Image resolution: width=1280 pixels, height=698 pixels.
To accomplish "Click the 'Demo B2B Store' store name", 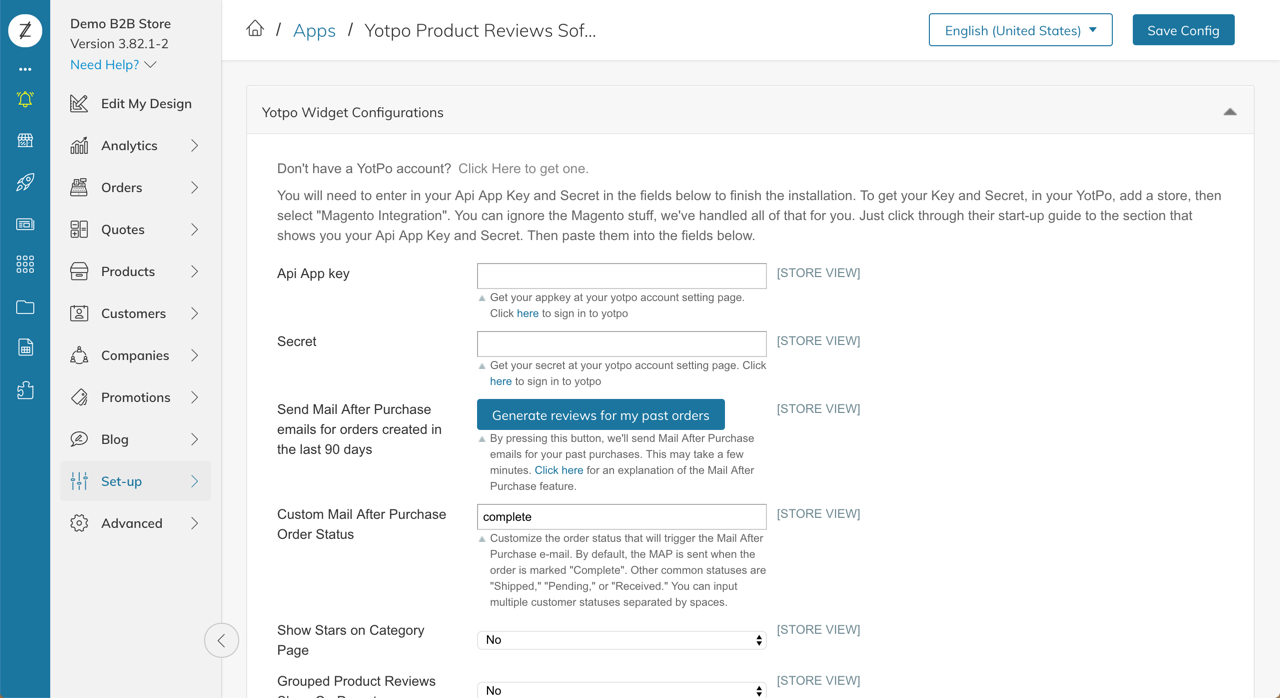I will (120, 23).
